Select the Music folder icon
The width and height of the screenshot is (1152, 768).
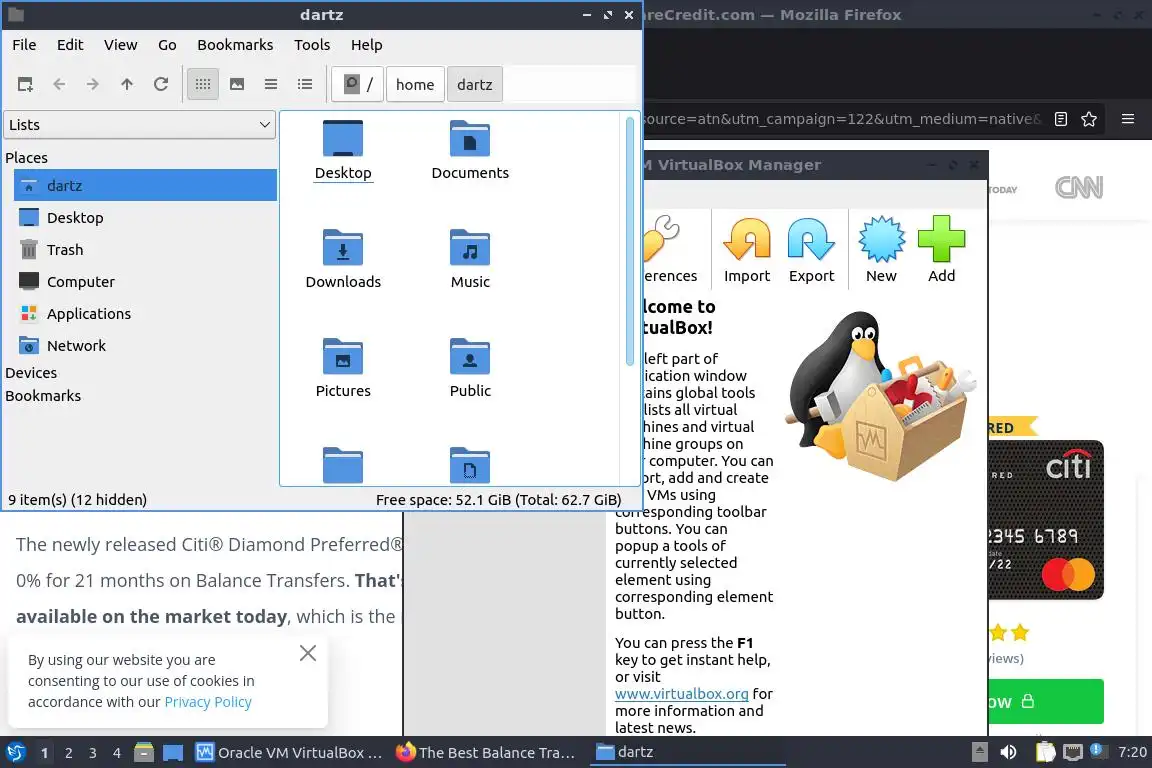pyautogui.click(x=470, y=259)
